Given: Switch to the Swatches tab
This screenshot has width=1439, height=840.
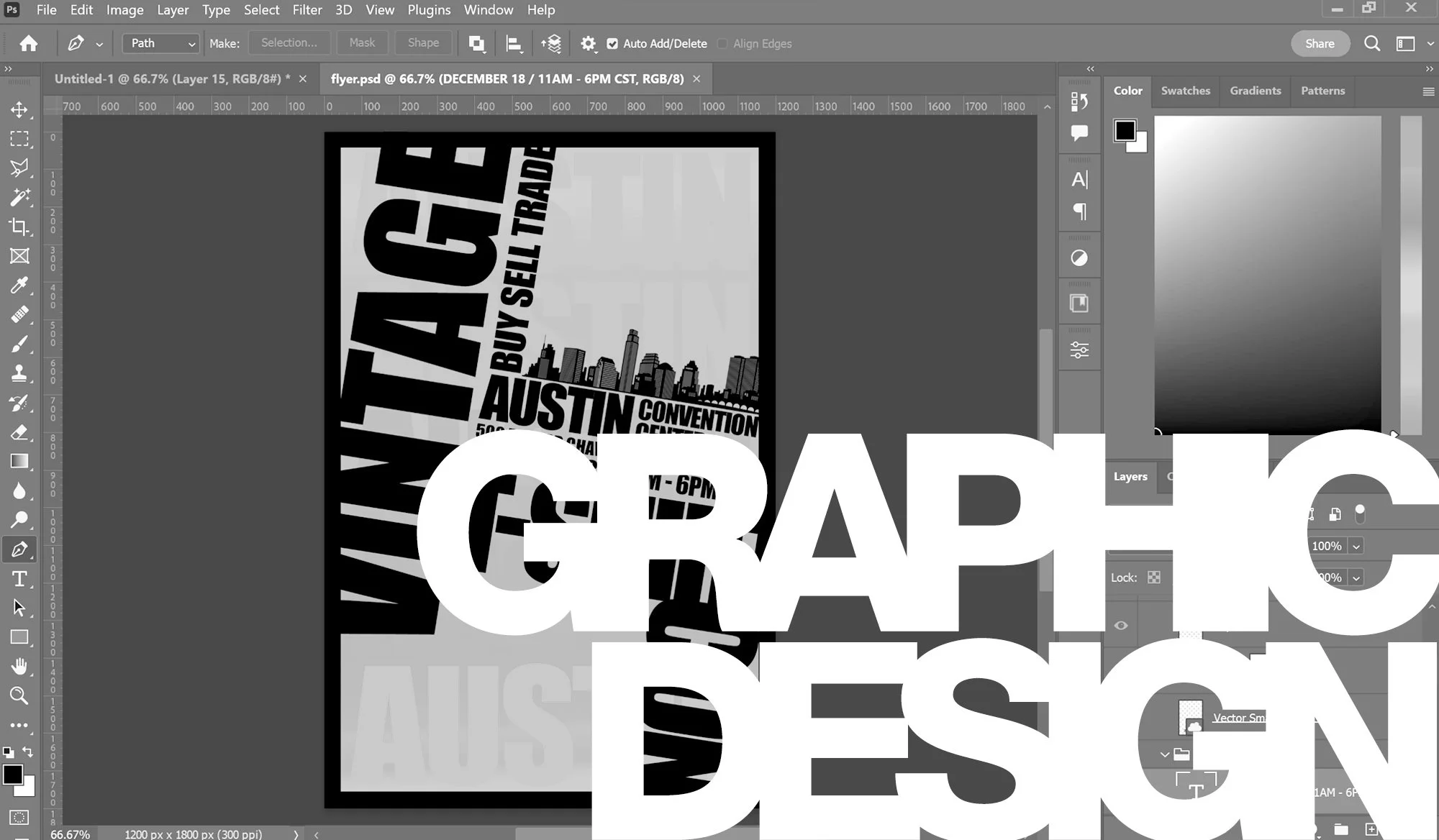Looking at the screenshot, I should [1185, 91].
